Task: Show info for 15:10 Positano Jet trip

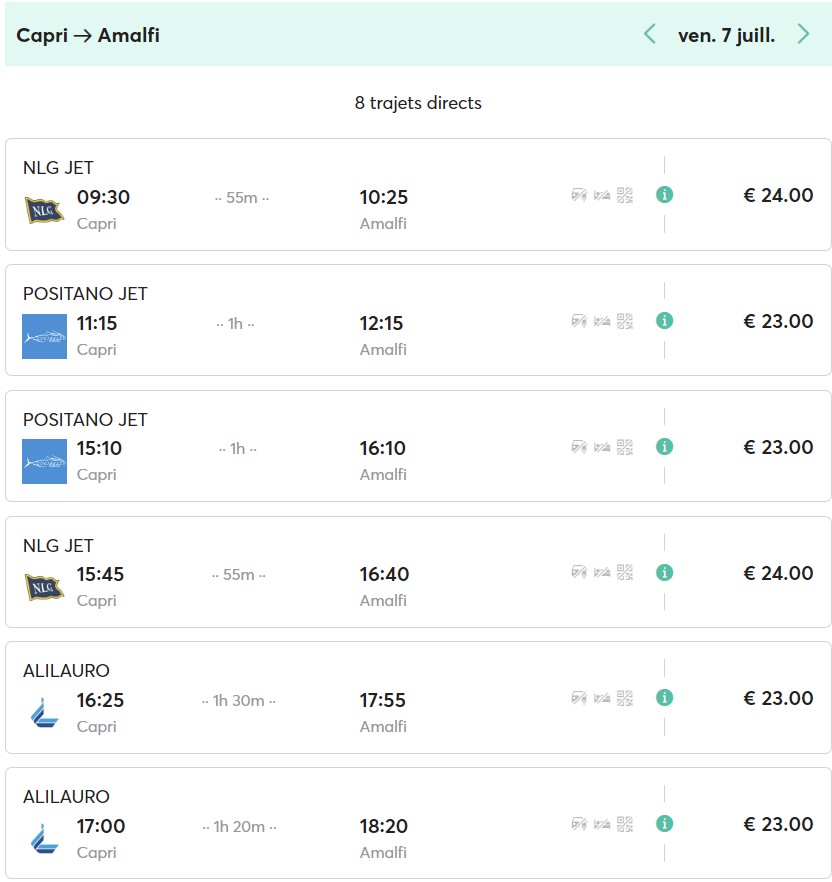Action: [x=664, y=447]
